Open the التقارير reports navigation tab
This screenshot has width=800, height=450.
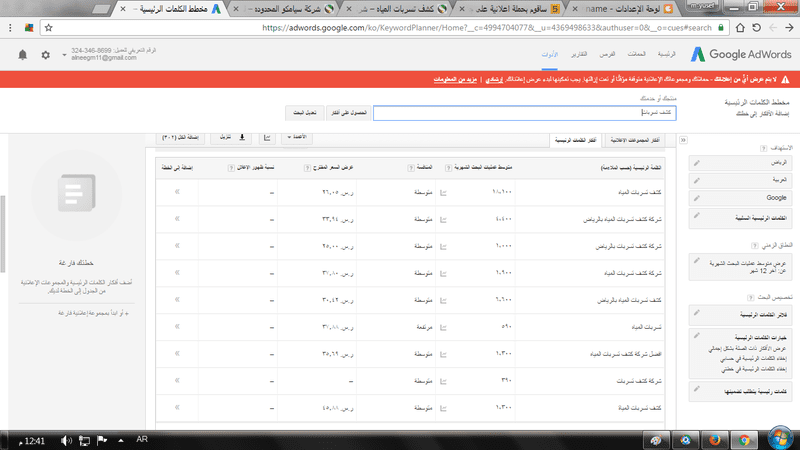click(579, 54)
